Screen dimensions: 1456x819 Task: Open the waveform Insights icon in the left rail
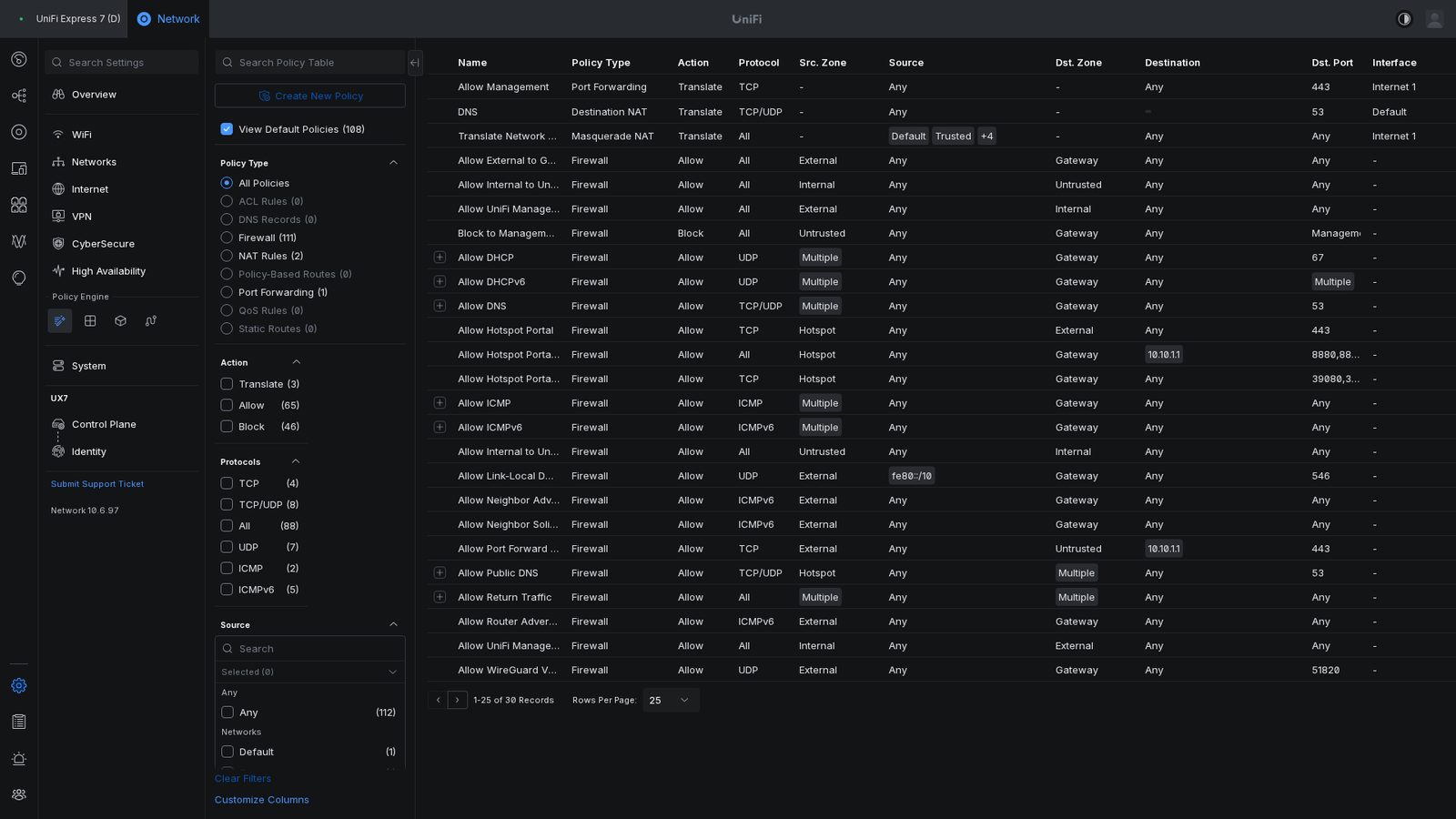click(18, 241)
